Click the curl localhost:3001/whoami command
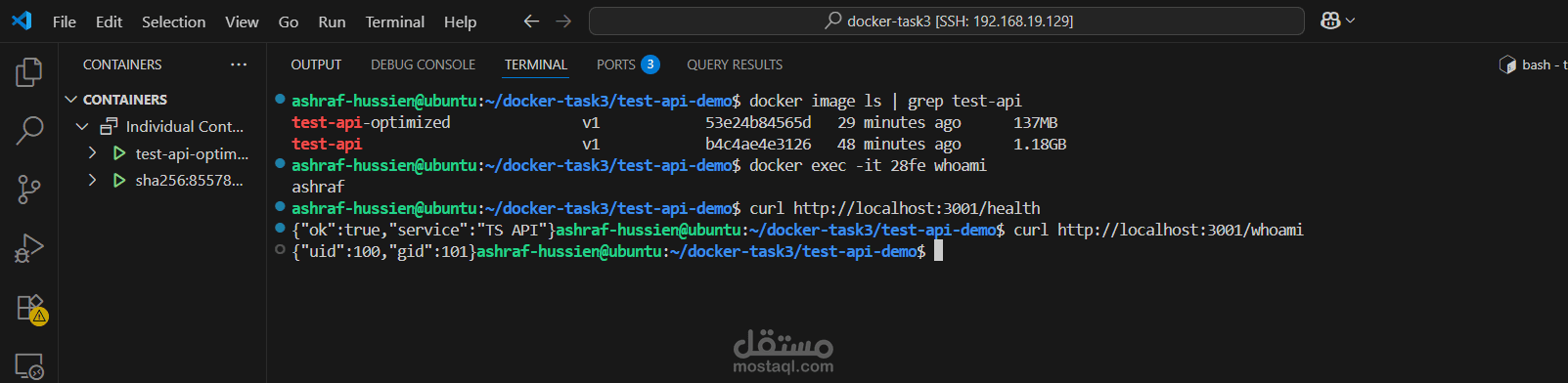Viewport: 1568px width, 383px height. tap(1158, 230)
